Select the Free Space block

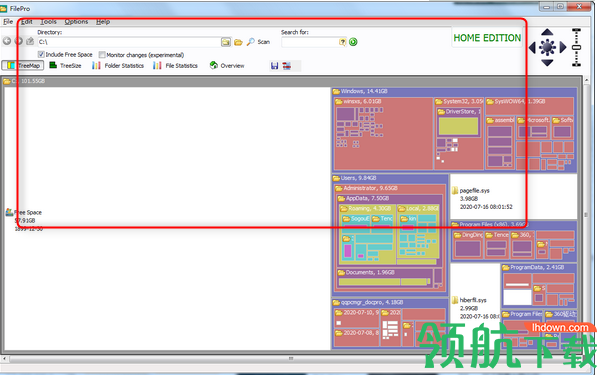[167, 219]
